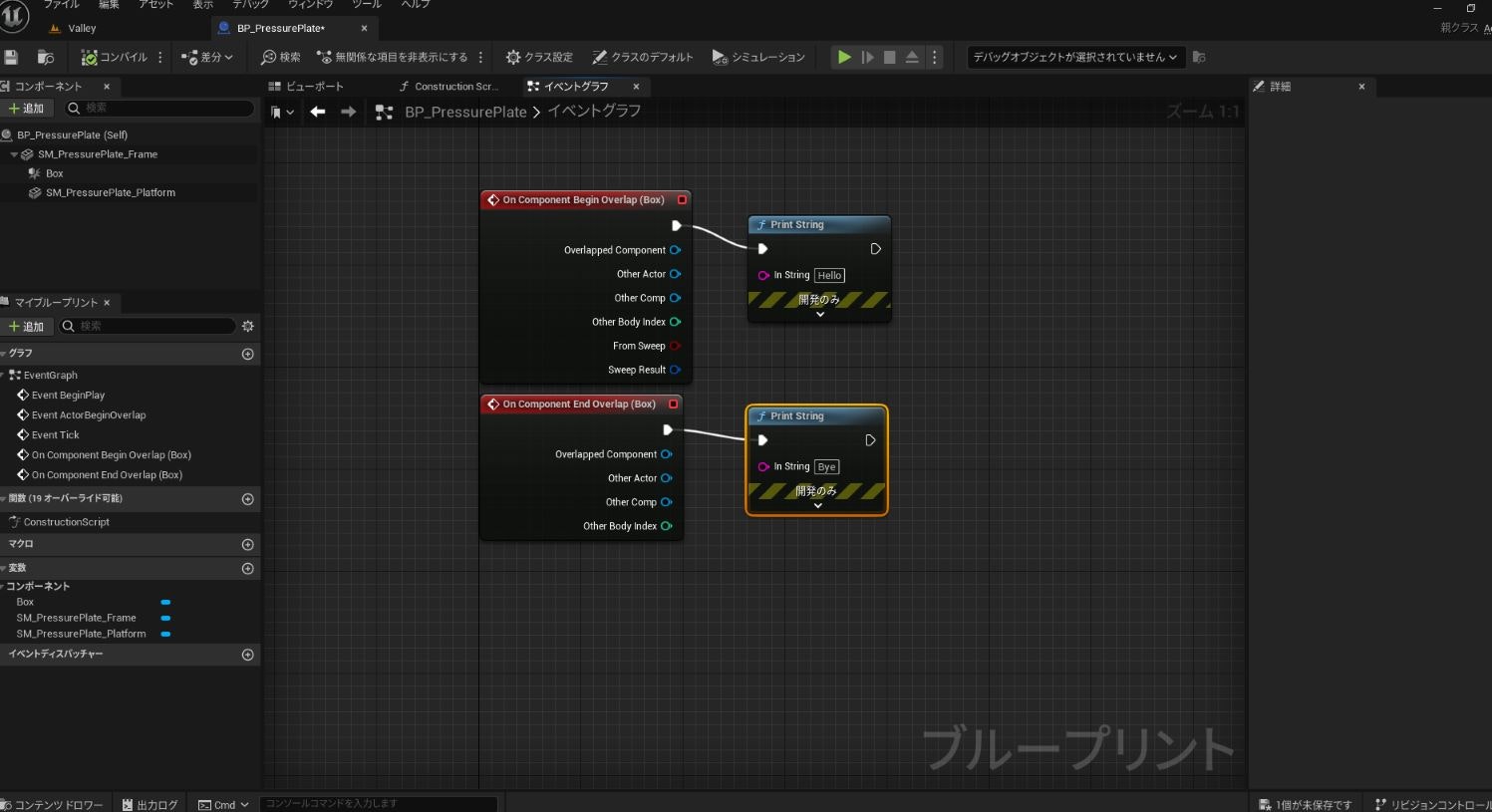Image resolution: width=1492 pixels, height=812 pixels.
Task: Open クラスのデフォルト class defaults
Action: [643, 58]
